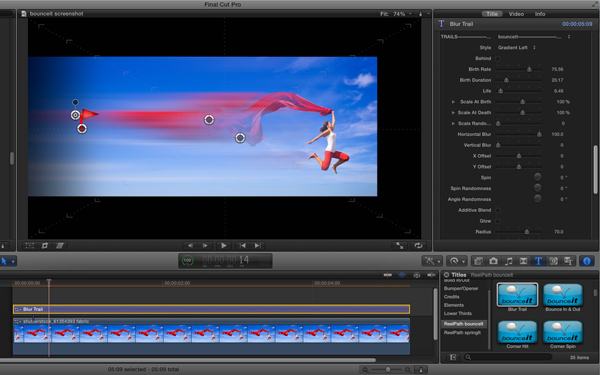Click the timeline zoom slider

click(388, 370)
